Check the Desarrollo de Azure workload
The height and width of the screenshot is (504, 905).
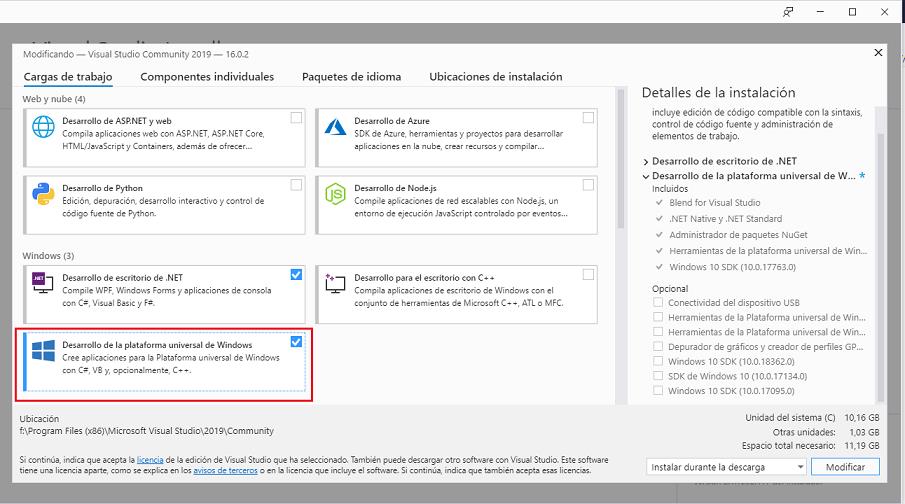click(588, 118)
